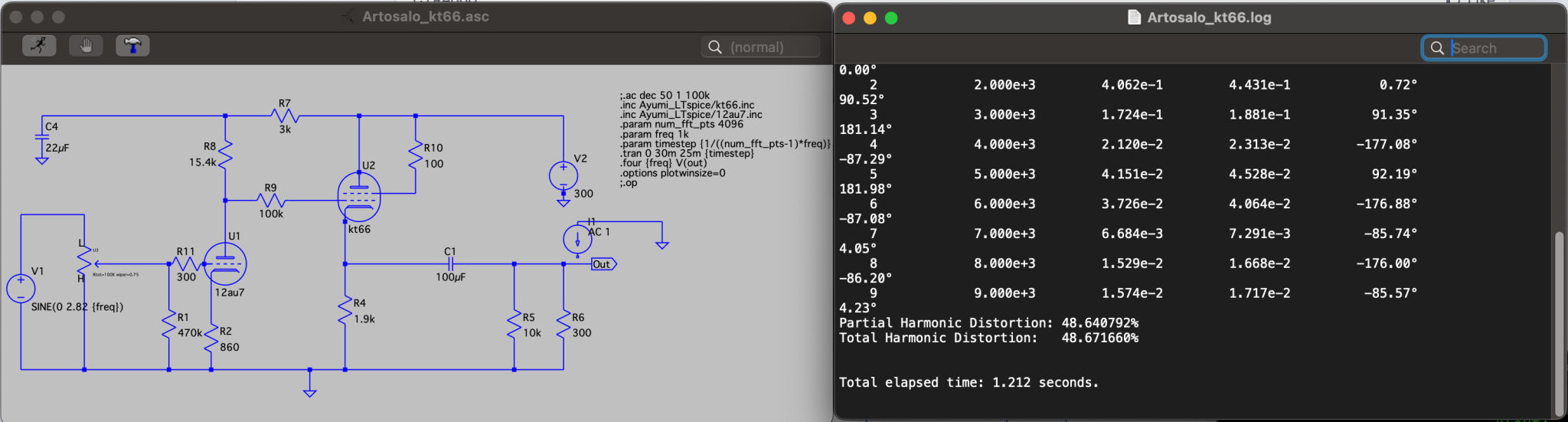Image resolution: width=1568 pixels, height=422 pixels.
Task: Click the SINE(0 2.82 {freq}) source value
Action: pyautogui.click(x=77, y=307)
